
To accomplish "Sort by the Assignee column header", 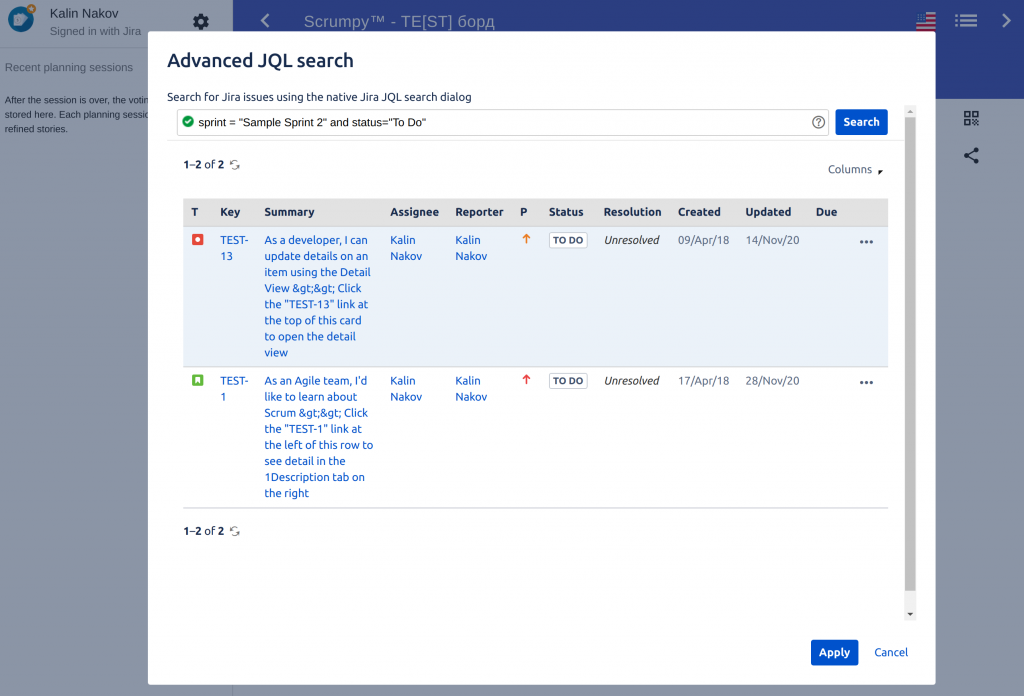I will tap(414, 212).
